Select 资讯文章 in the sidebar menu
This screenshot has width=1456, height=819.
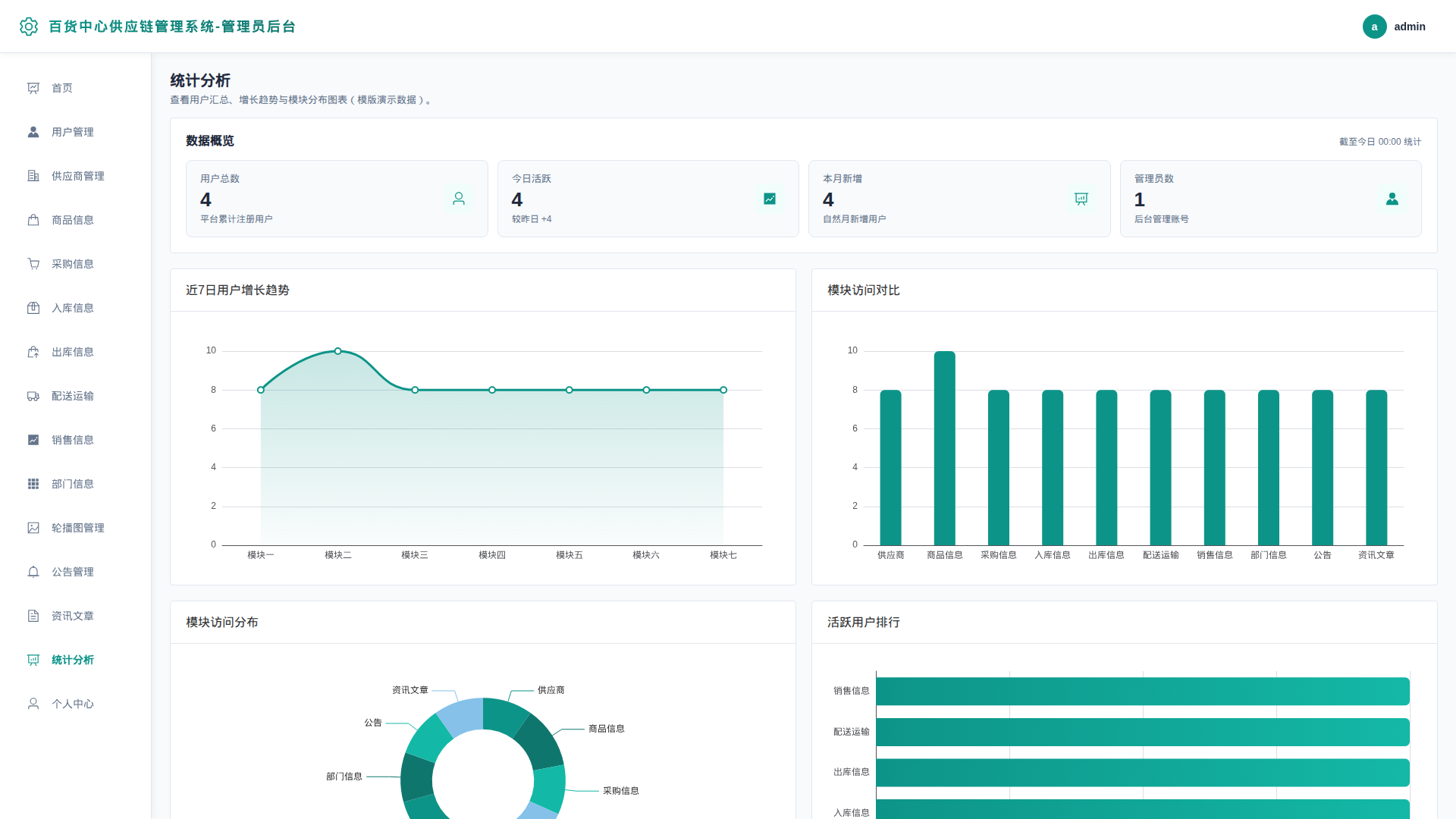[x=76, y=616]
